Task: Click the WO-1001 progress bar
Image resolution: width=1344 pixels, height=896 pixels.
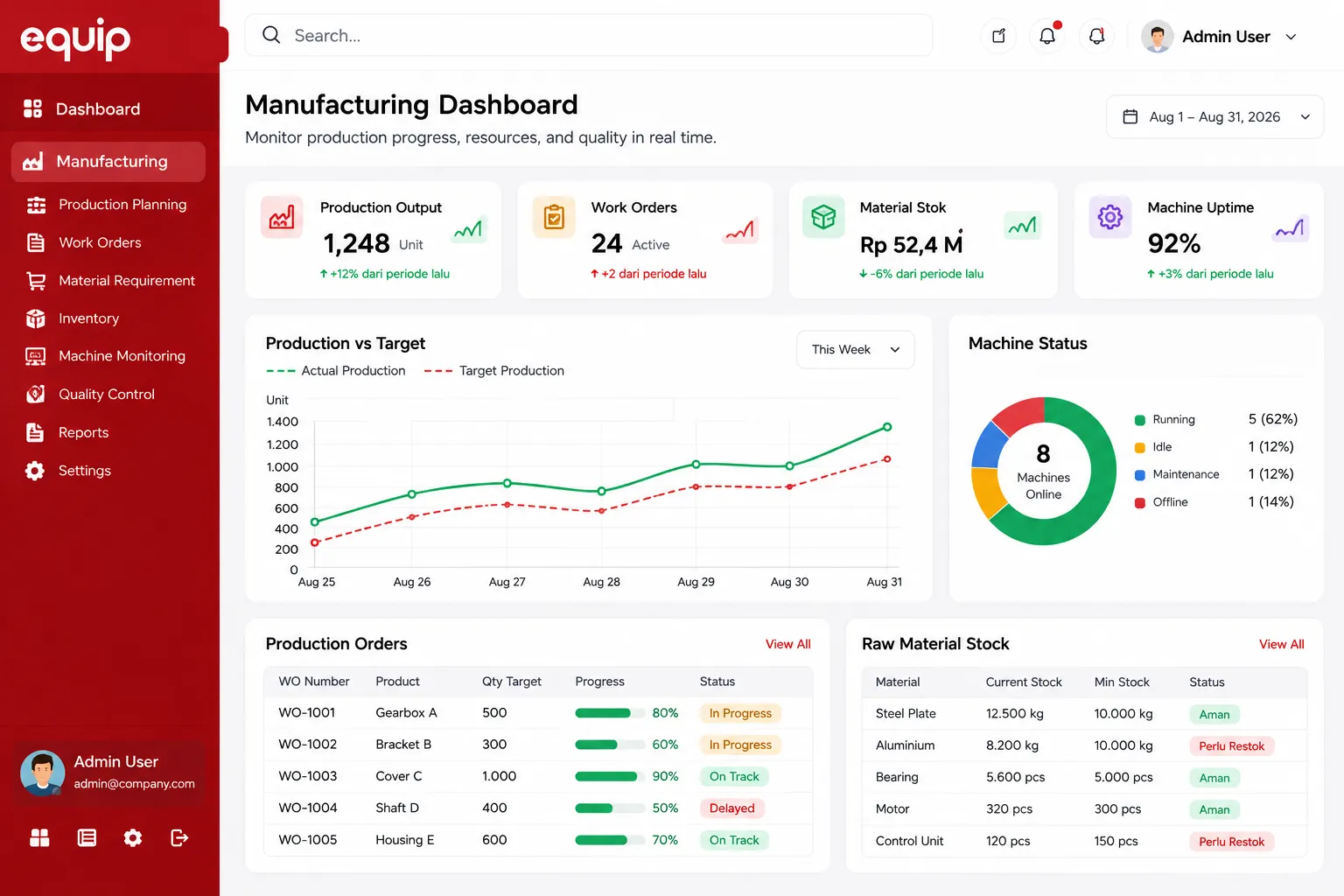Action: [x=609, y=713]
